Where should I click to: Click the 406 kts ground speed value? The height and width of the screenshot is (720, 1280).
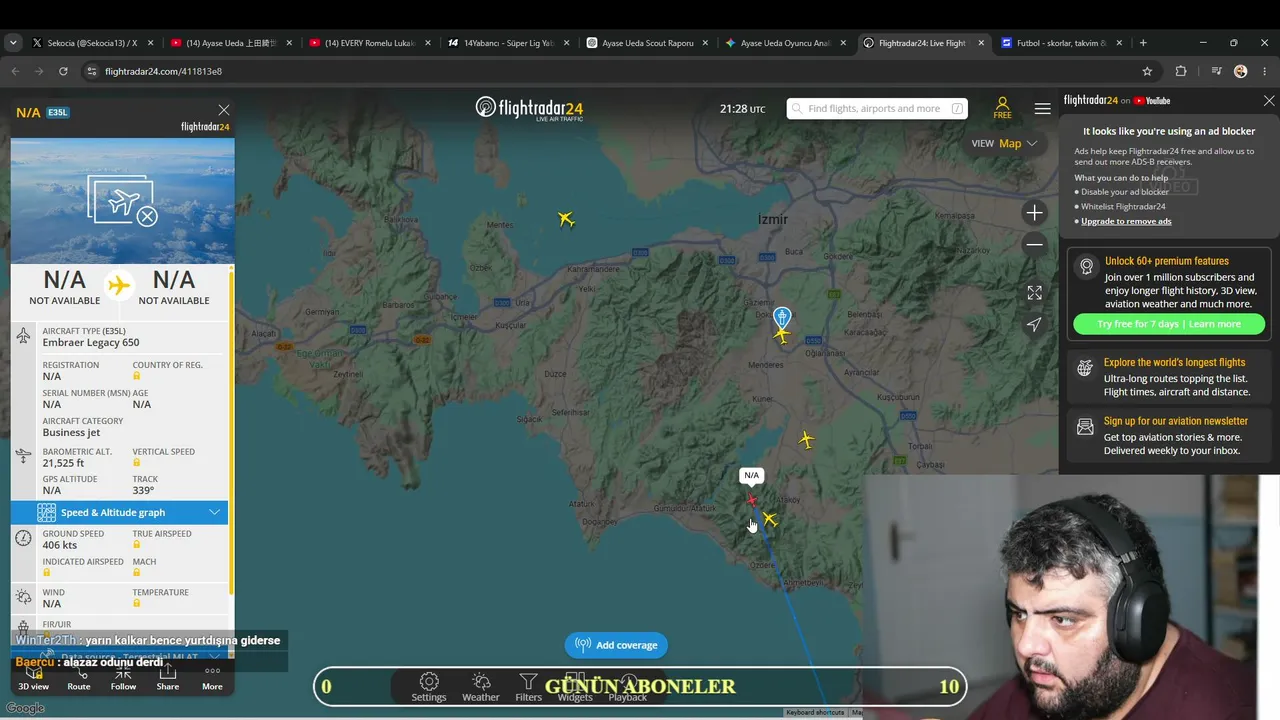tap(60, 545)
